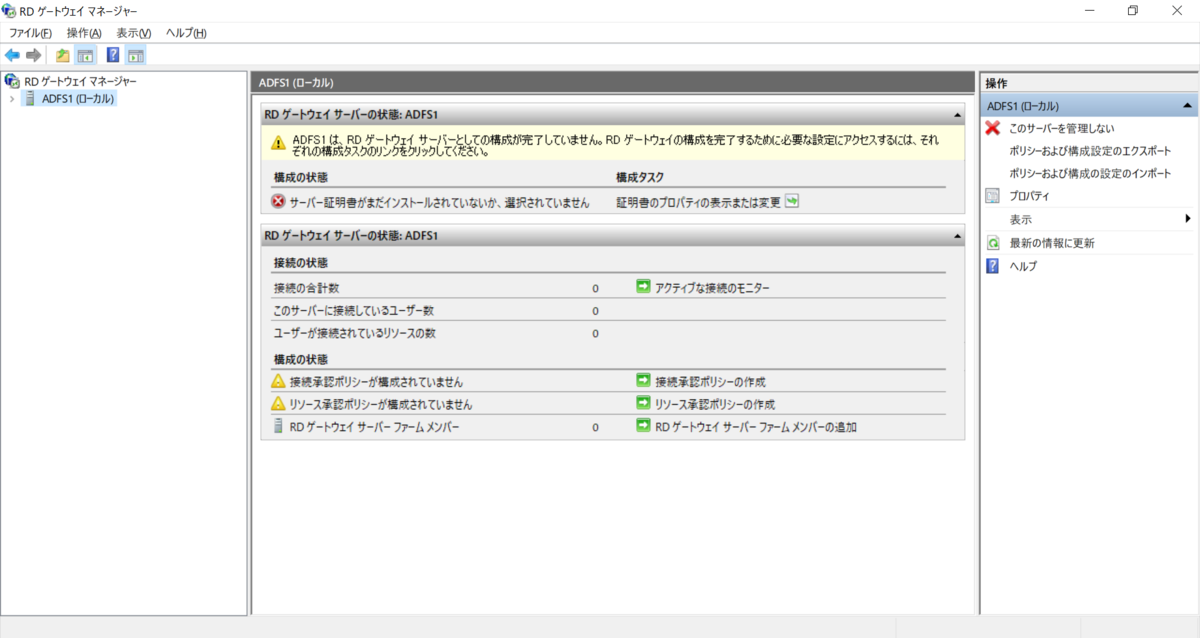Click the Up One Level folder icon
Viewport: 1200px width, 638px height.
[x=63, y=55]
